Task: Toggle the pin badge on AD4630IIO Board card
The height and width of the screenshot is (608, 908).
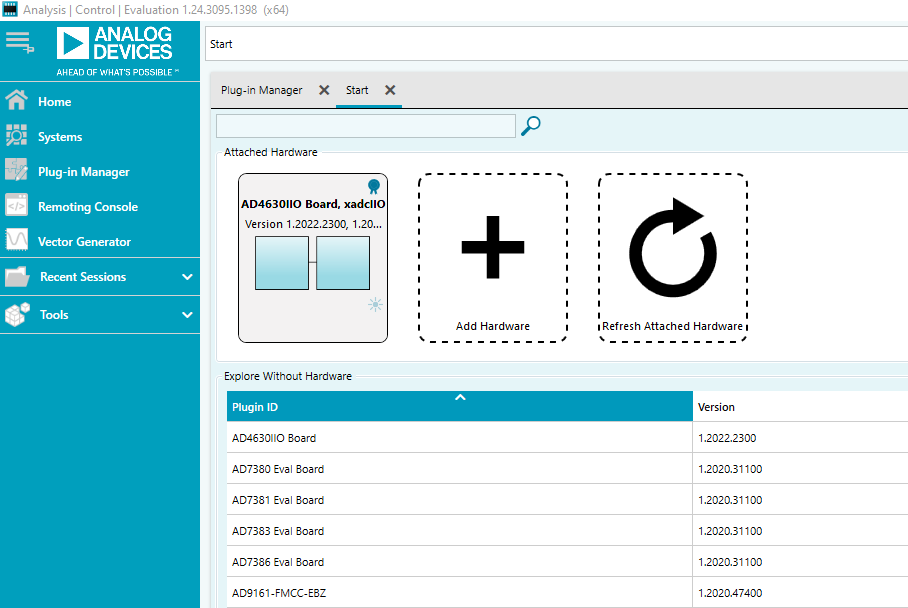Action: tap(375, 187)
